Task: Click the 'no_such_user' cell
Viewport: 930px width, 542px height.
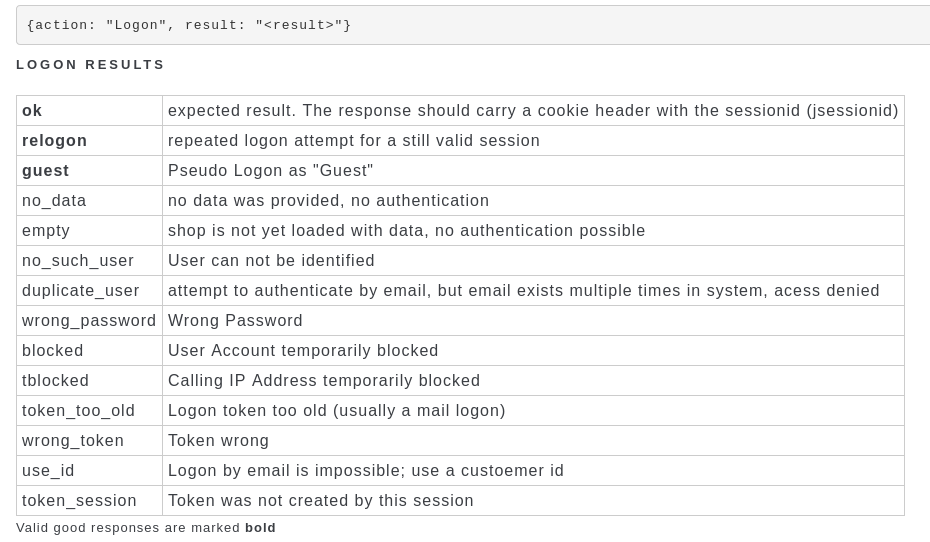Action: pyautogui.click(x=90, y=261)
